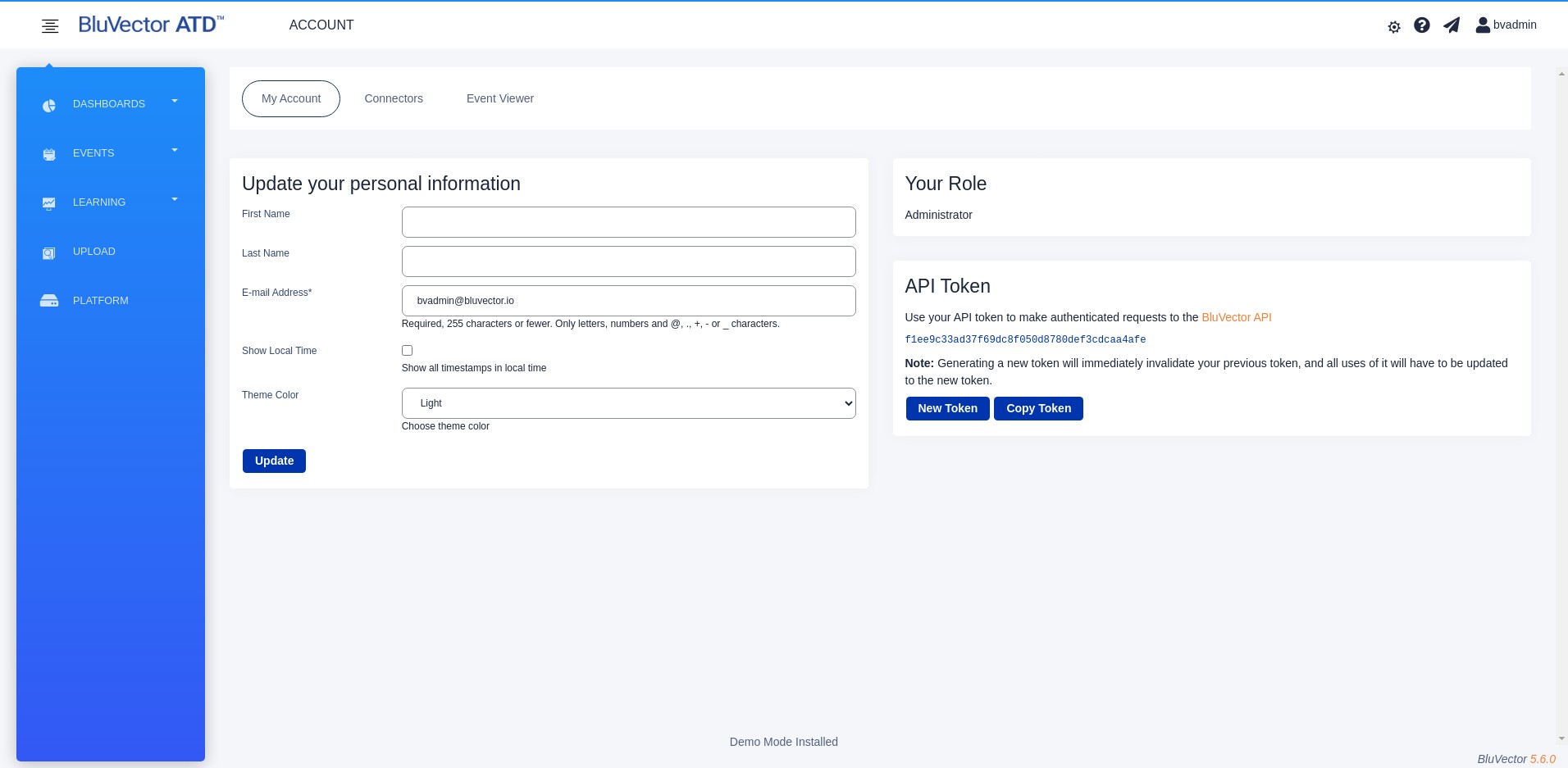Click the Events calendar icon
This screenshot has width=1568, height=768.
49,154
